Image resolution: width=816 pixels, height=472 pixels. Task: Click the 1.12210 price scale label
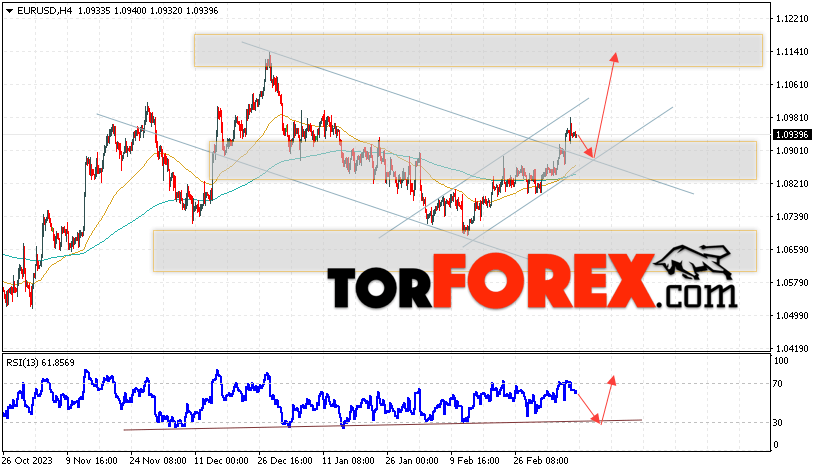tap(792, 19)
